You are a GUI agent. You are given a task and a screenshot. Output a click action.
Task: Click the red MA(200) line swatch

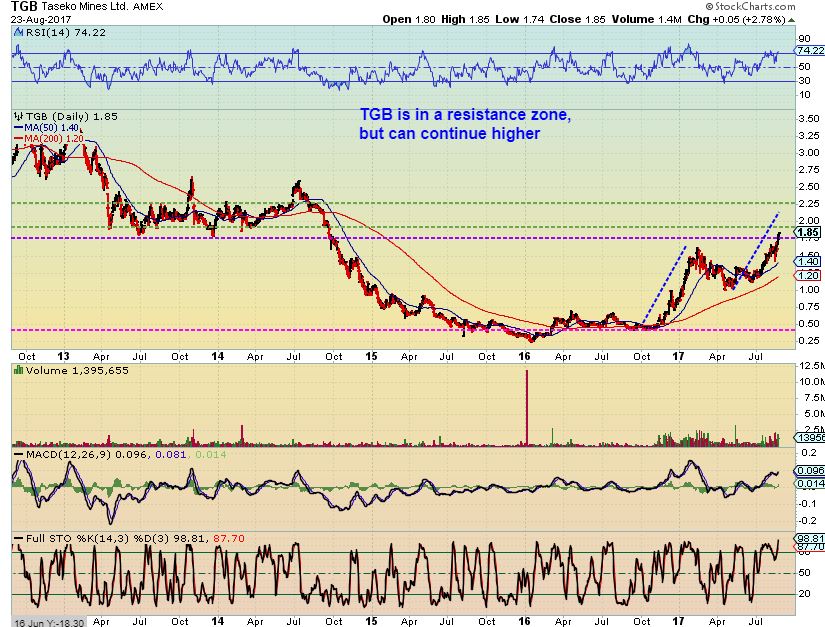(x=18, y=138)
